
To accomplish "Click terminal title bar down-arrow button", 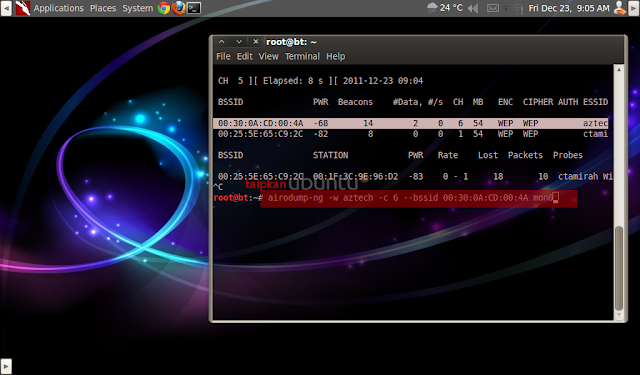I will tap(239, 42).
